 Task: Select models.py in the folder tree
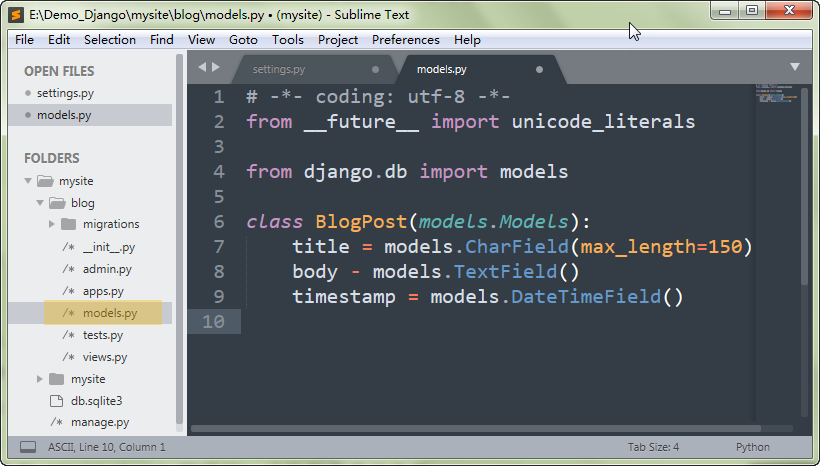pos(110,313)
